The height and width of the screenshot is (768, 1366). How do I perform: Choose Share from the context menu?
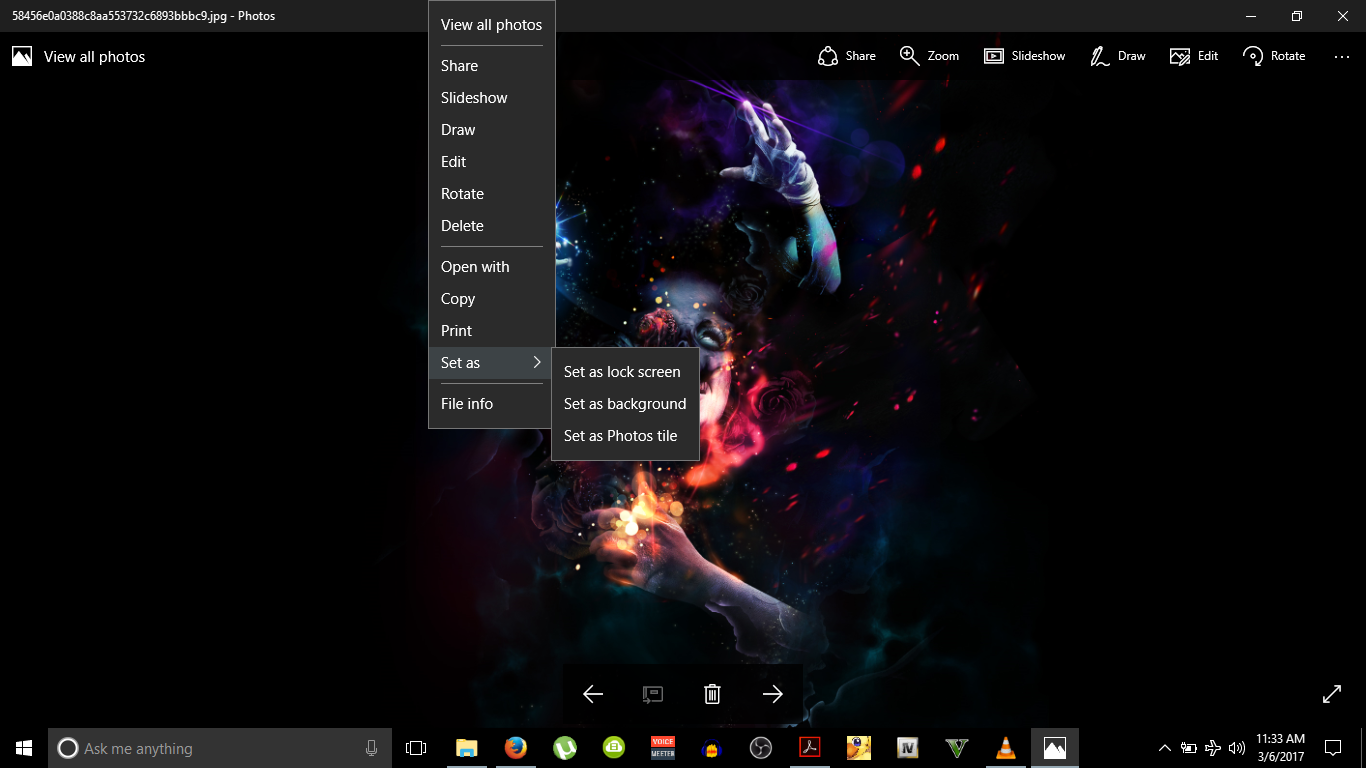point(492,66)
